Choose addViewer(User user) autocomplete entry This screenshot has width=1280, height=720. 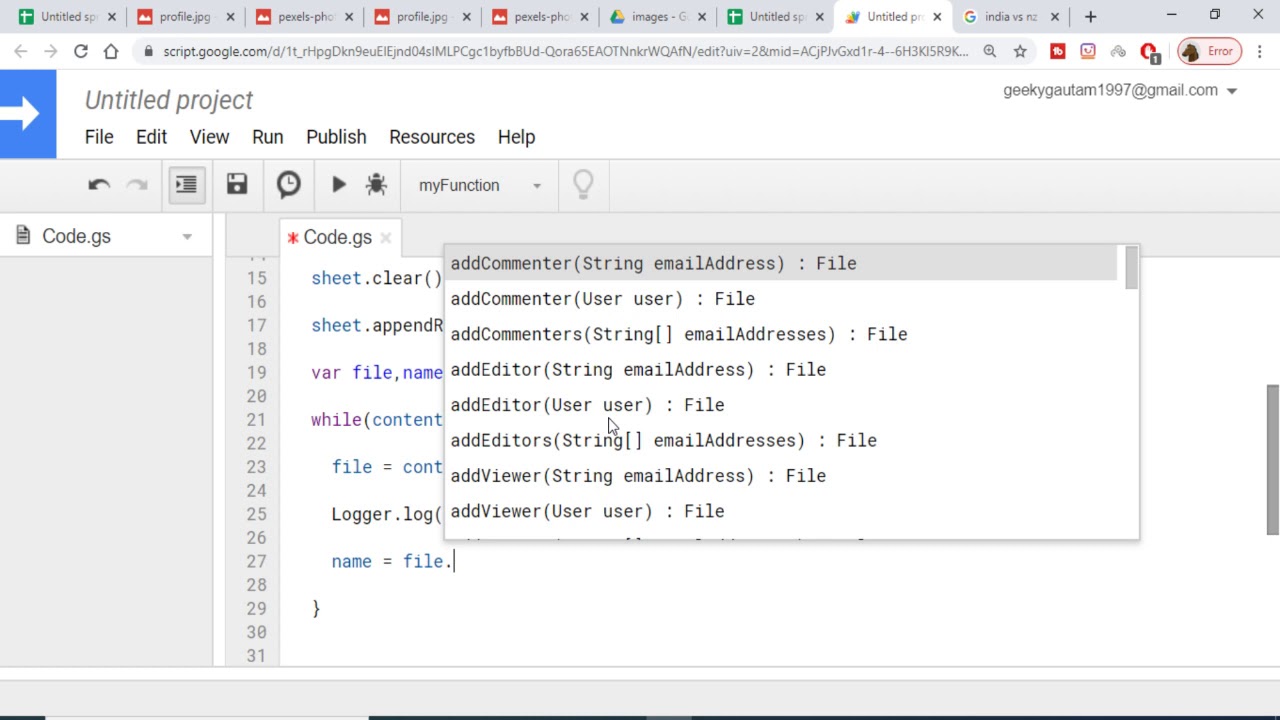tap(587, 511)
